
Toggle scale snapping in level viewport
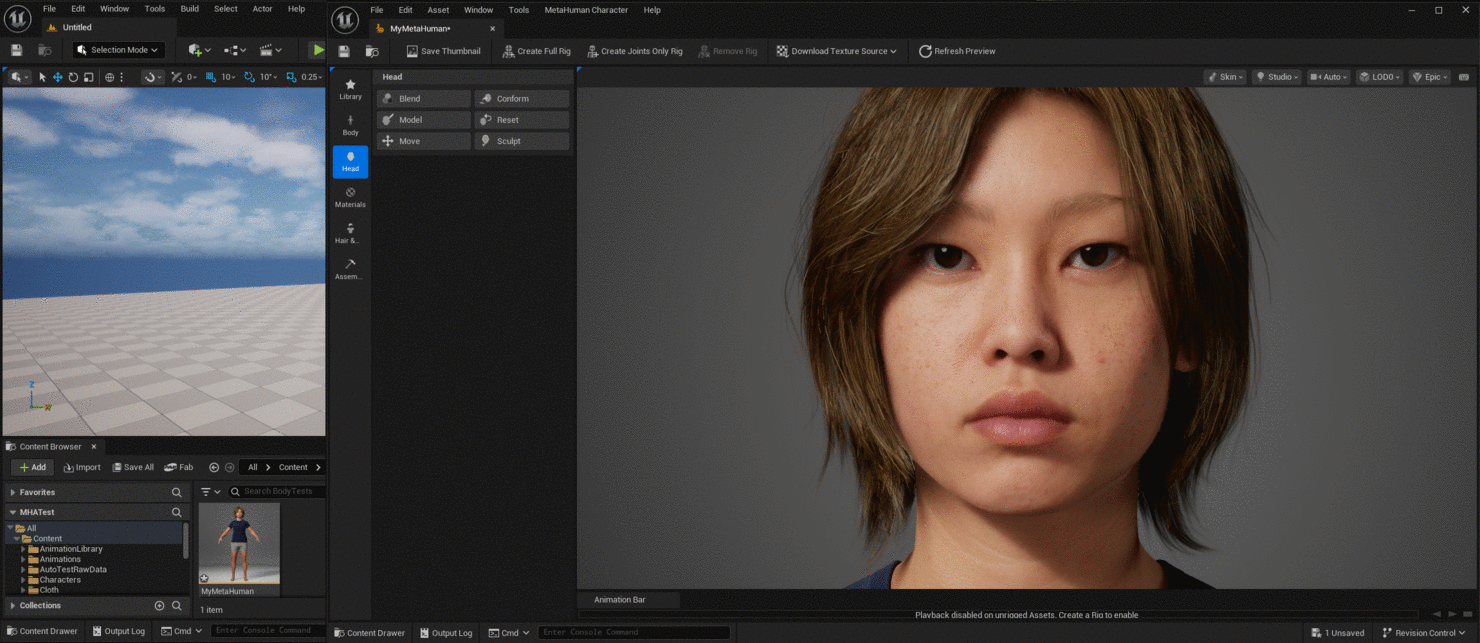[291, 77]
